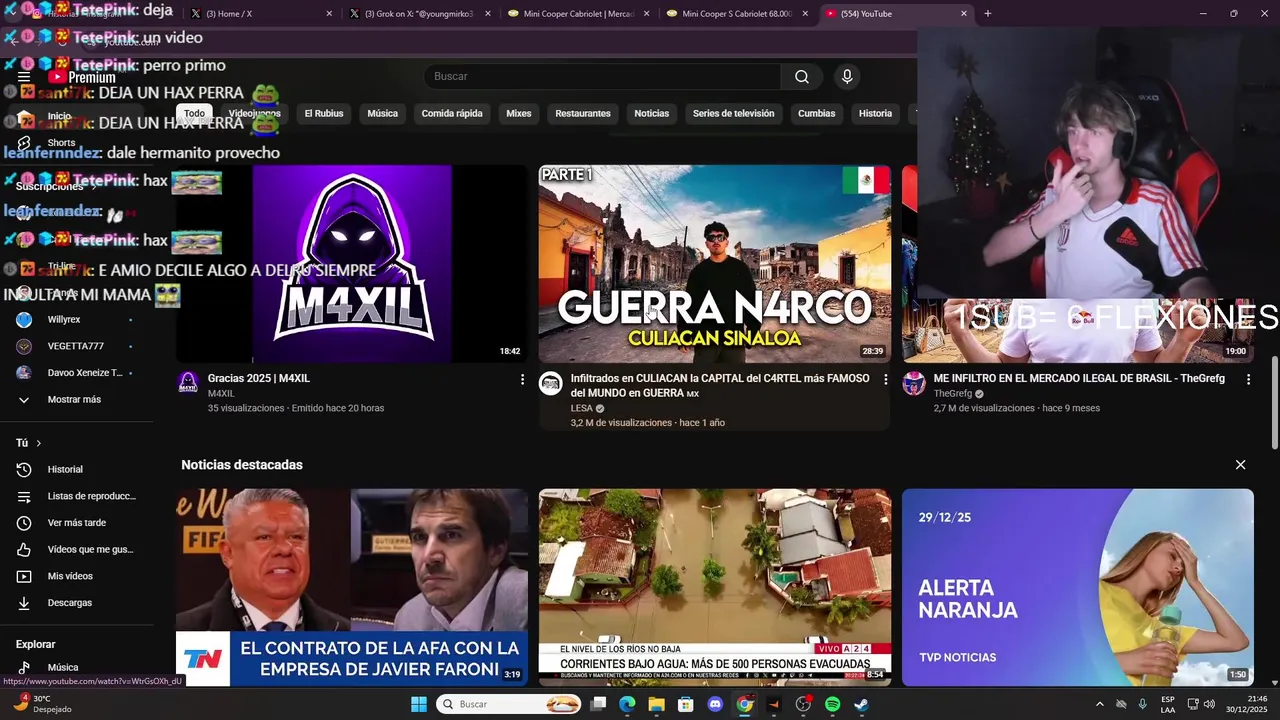Play the GUERRA N4RCO Culiacan thumbnail

(x=714, y=264)
